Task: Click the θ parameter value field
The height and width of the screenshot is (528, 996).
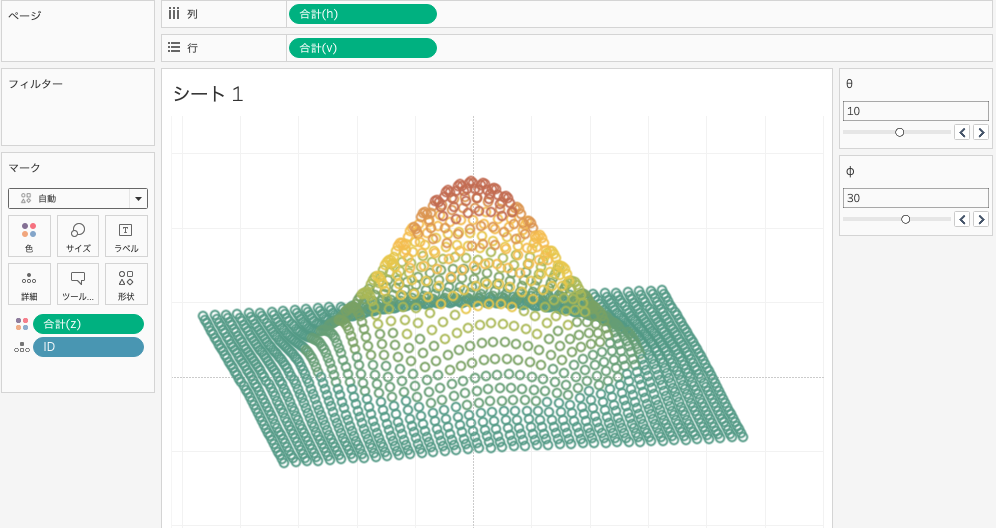Action: (915, 111)
